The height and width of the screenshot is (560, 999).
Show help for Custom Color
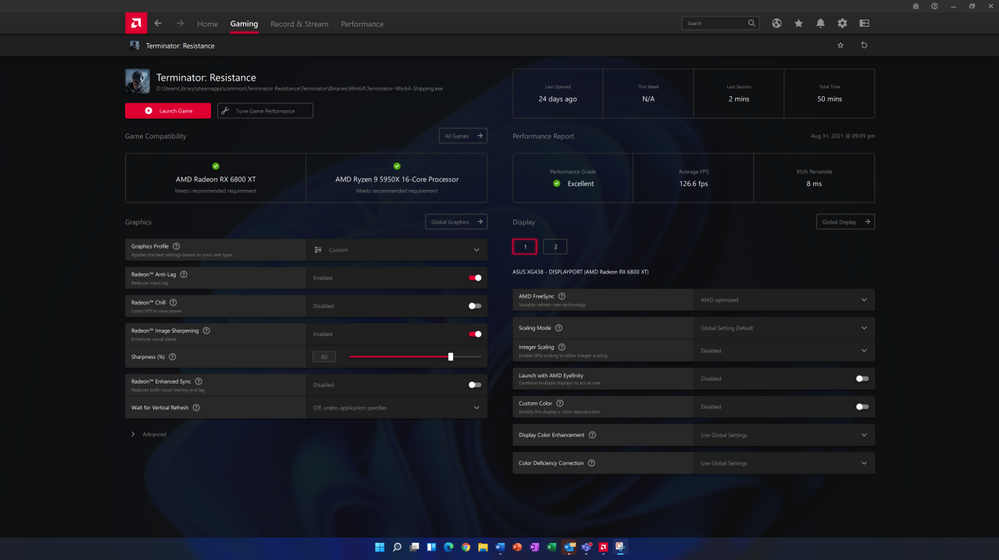tap(560, 403)
